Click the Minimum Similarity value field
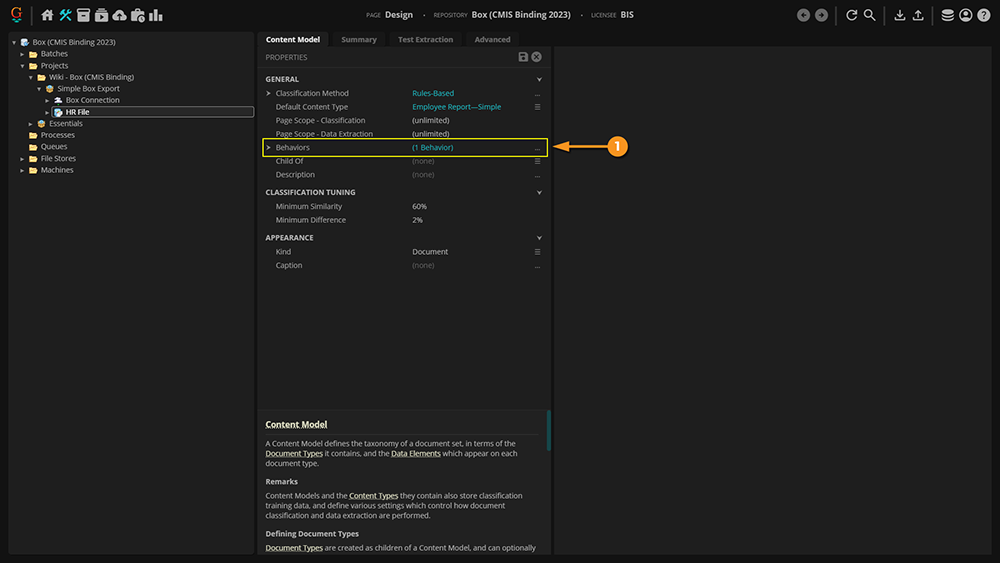The image size is (1000, 563). coord(419,206)
